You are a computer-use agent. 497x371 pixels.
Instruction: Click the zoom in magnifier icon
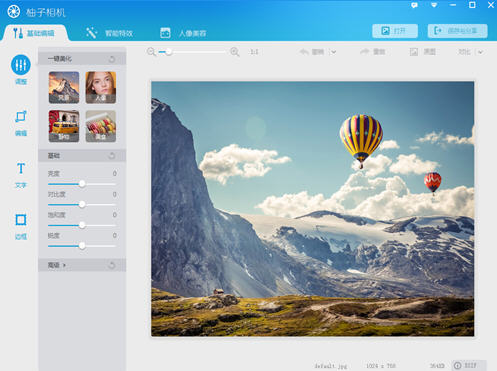(x=235, y=52)
